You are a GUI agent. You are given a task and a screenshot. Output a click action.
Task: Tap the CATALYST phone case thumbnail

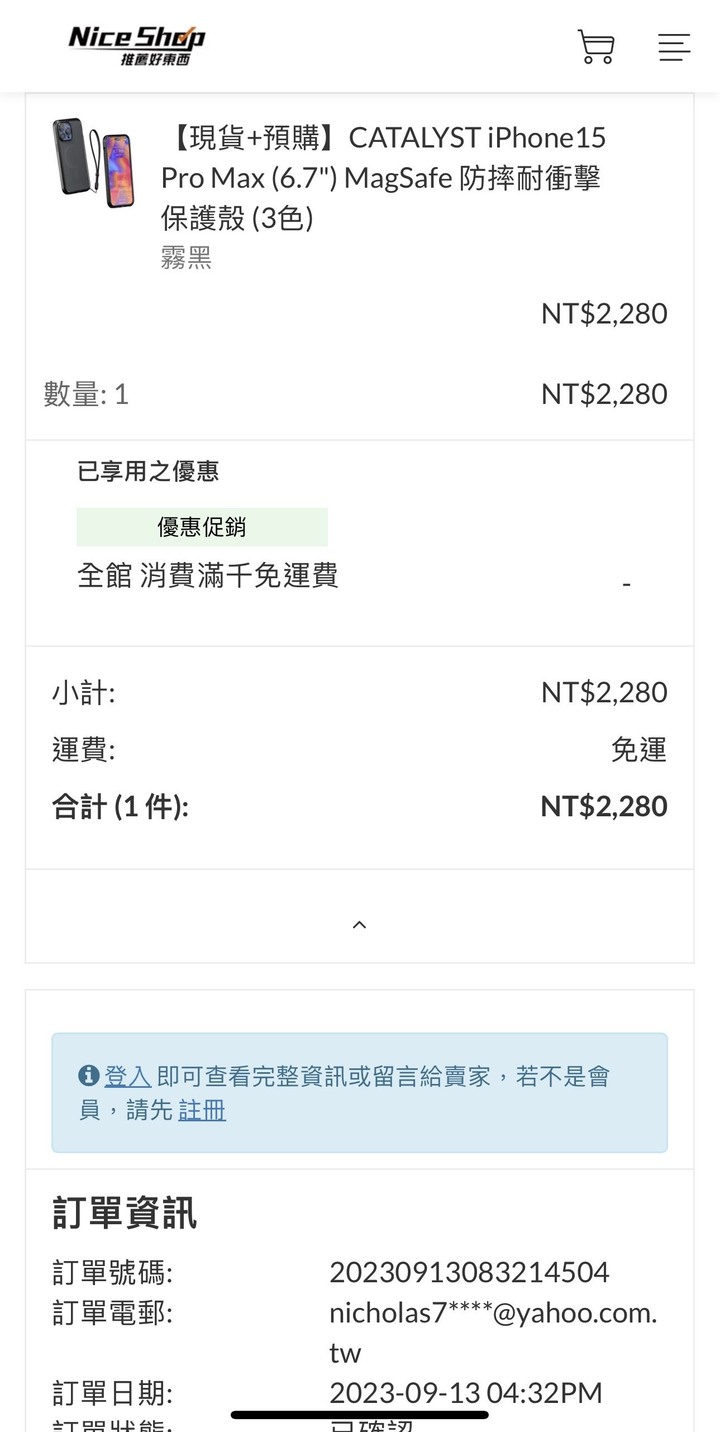[94, 162]
